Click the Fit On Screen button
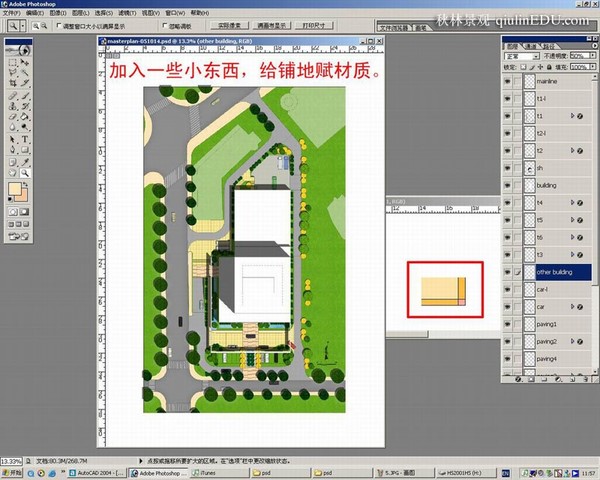 pos(272,26)
